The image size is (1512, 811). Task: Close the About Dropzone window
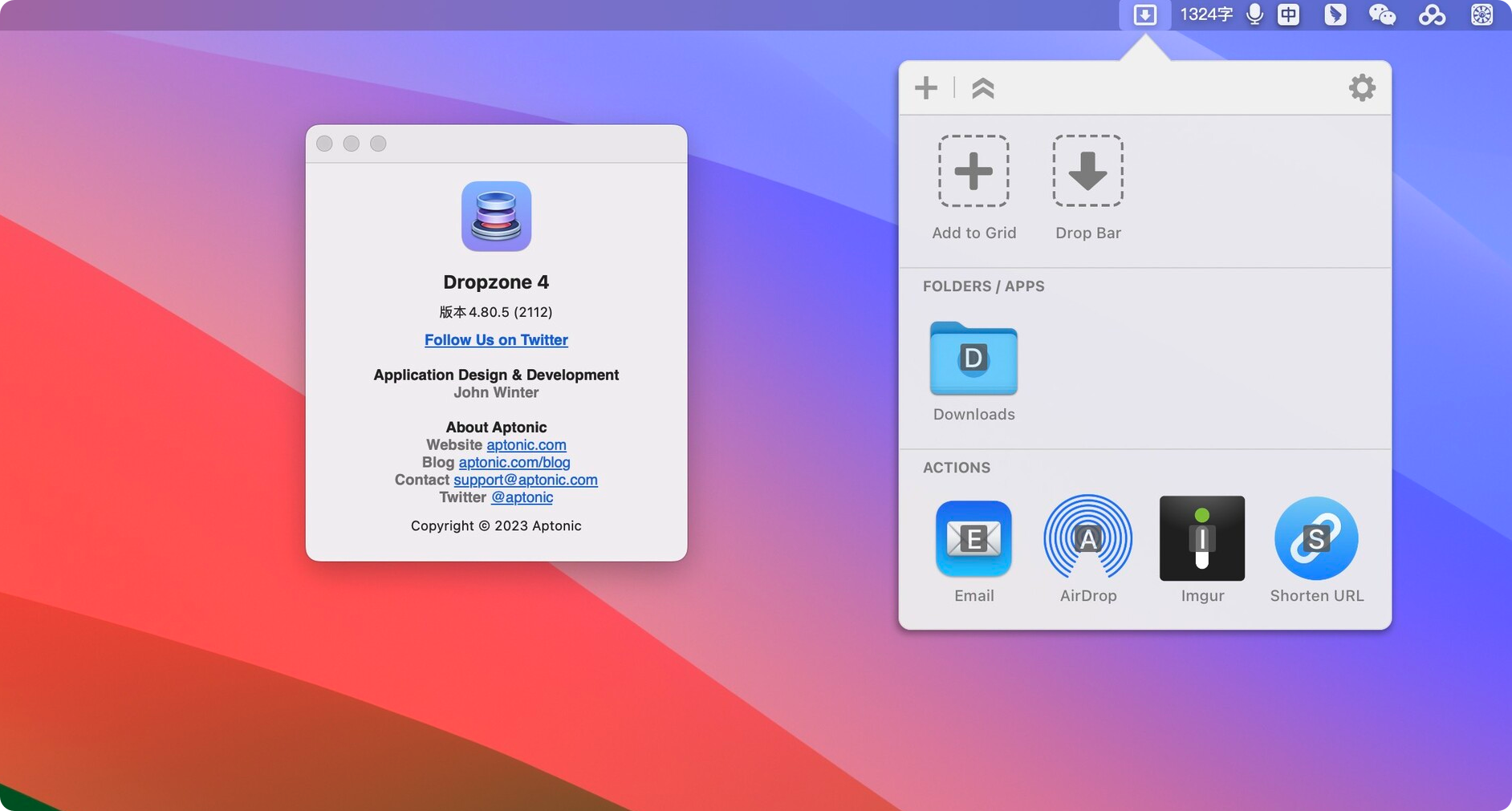324,144
